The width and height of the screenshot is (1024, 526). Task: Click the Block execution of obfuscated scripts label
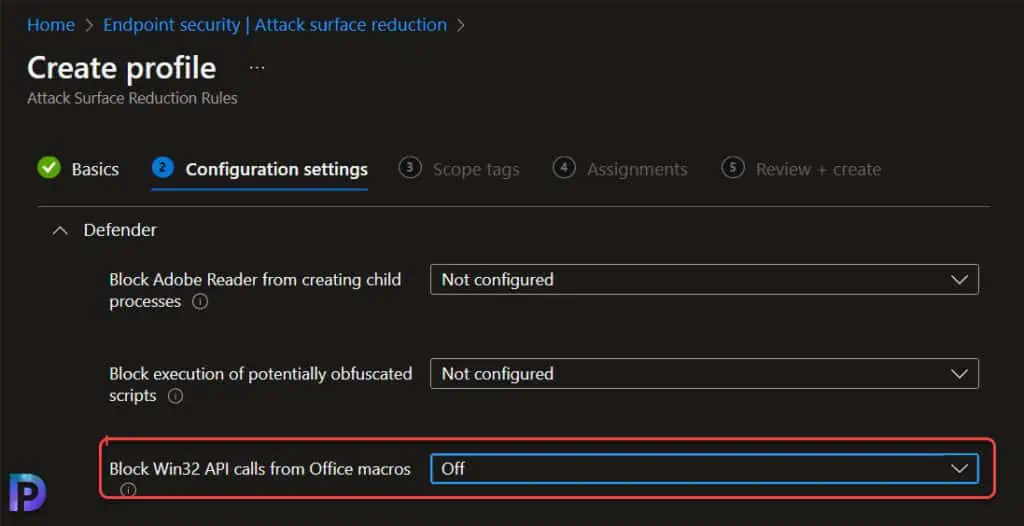pos(261,384)
